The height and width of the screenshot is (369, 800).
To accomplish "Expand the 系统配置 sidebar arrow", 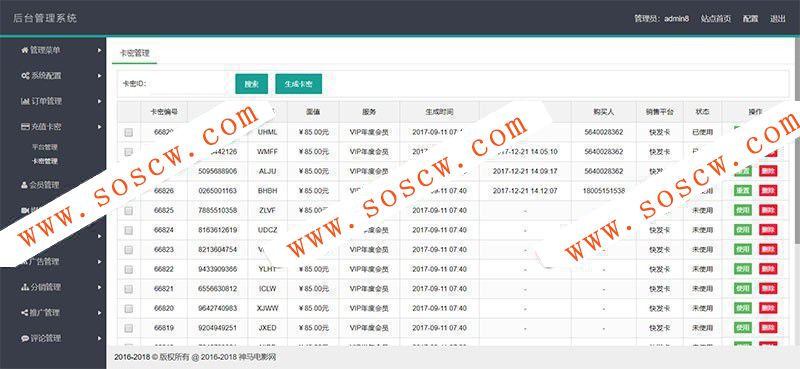I will pyautogui.click(x=99, y=76).
